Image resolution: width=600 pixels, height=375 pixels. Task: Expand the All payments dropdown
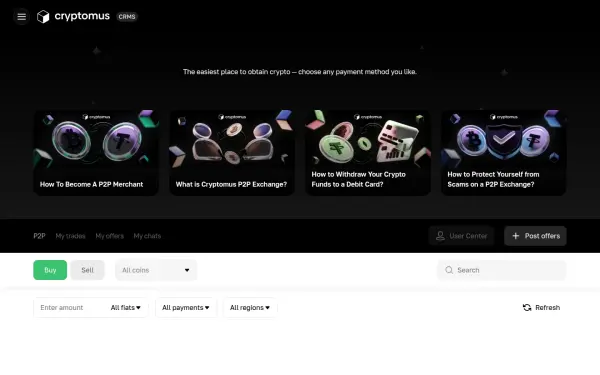(x=186, y=307)
